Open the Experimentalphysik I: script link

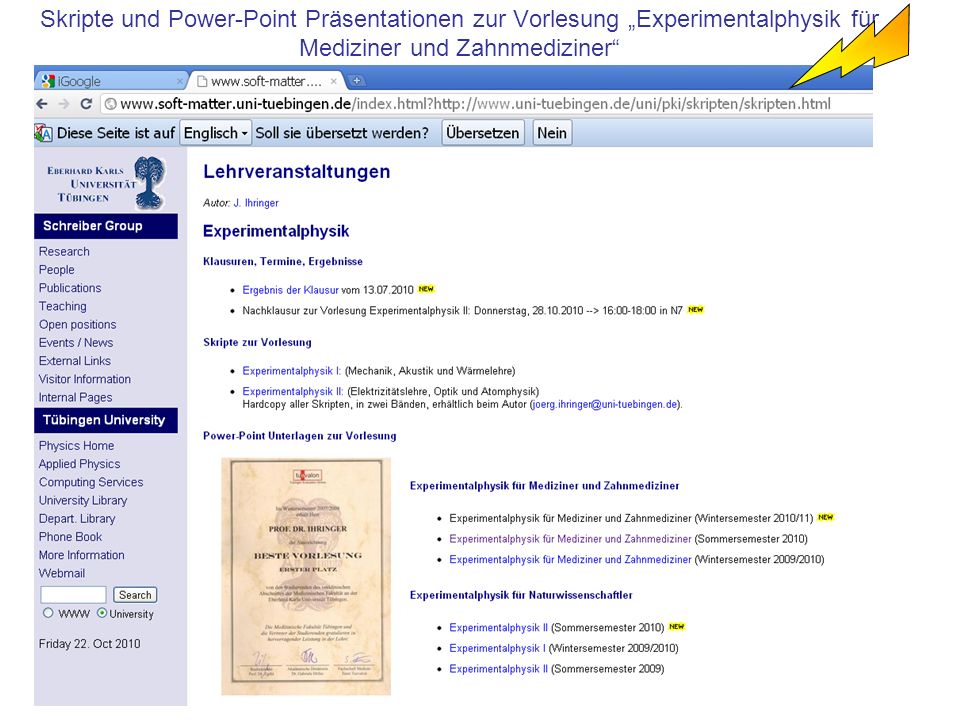(x=291, y=371)
